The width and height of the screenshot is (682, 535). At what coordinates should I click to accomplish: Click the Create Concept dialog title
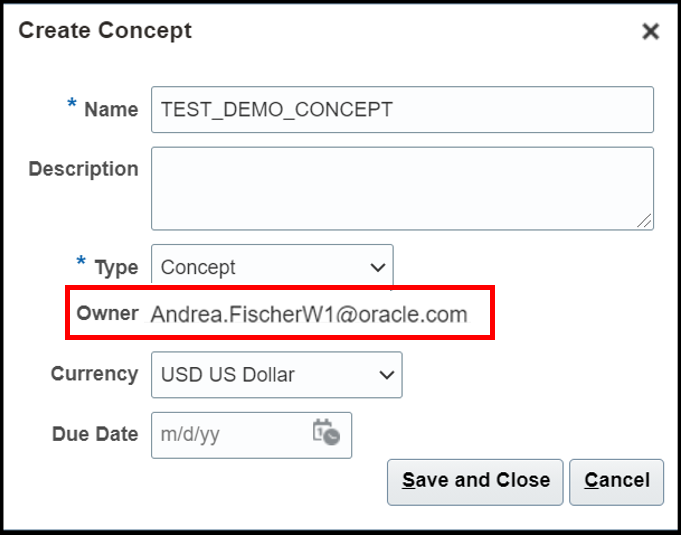[x=105, y=31]
